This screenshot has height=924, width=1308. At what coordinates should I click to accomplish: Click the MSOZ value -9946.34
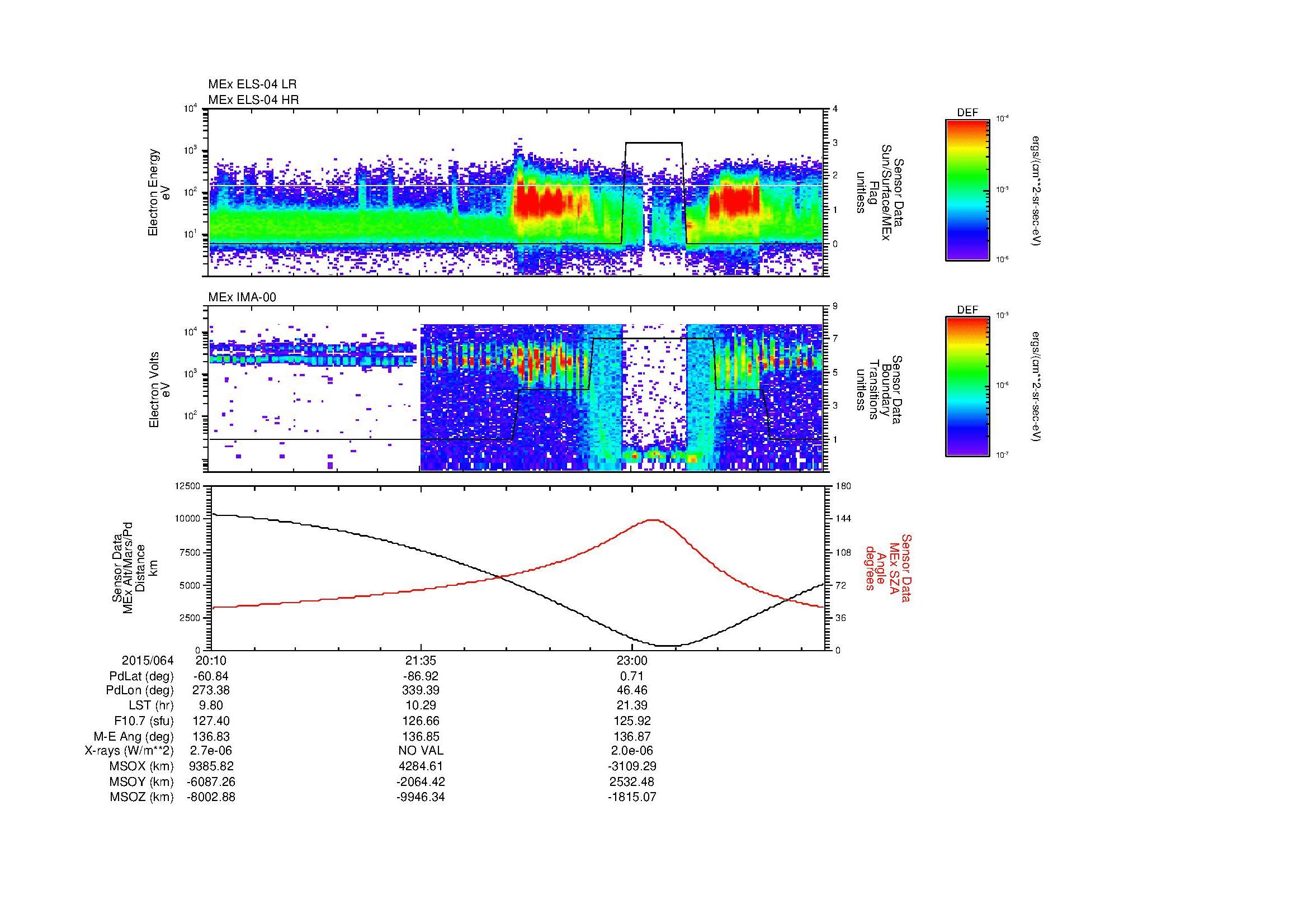click(421, 797)
